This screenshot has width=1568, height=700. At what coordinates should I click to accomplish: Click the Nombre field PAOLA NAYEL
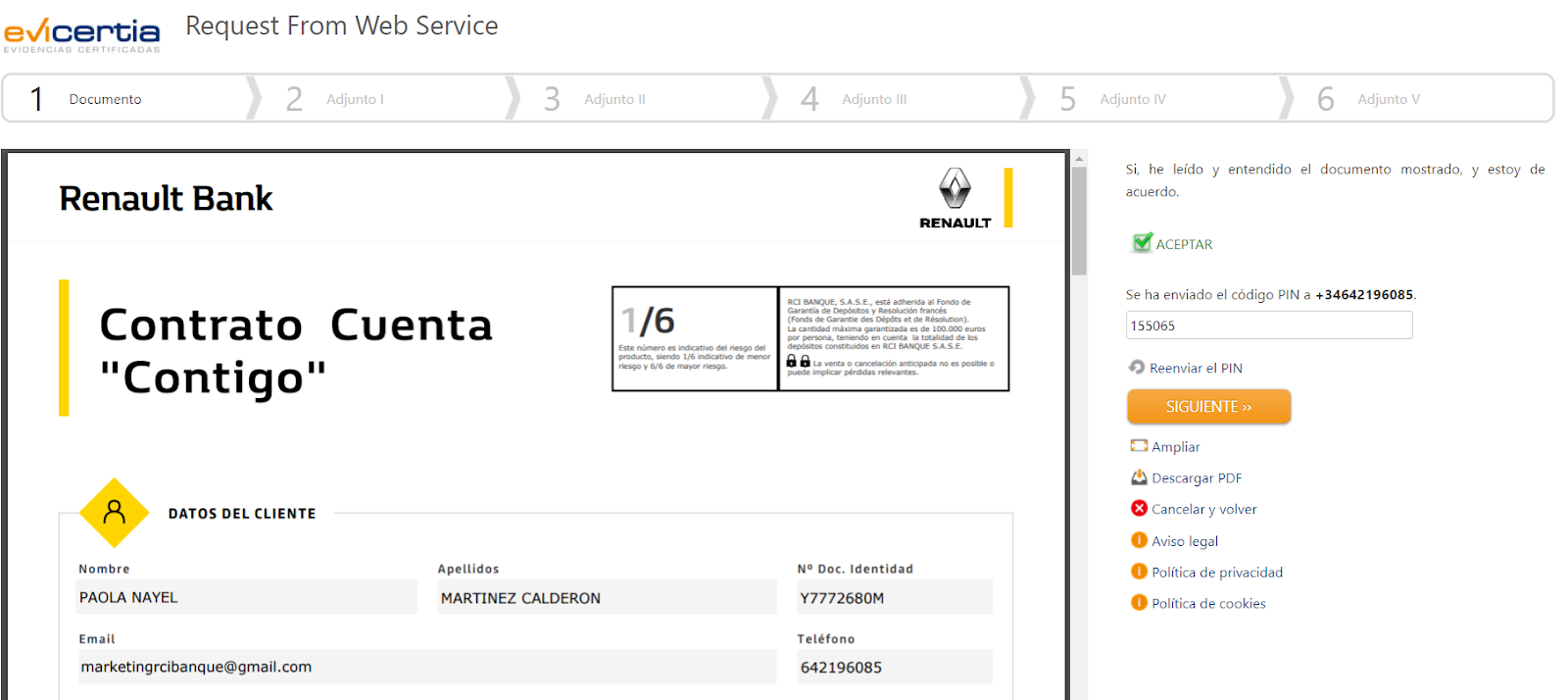pyautogui.click(x=246, y=597)
